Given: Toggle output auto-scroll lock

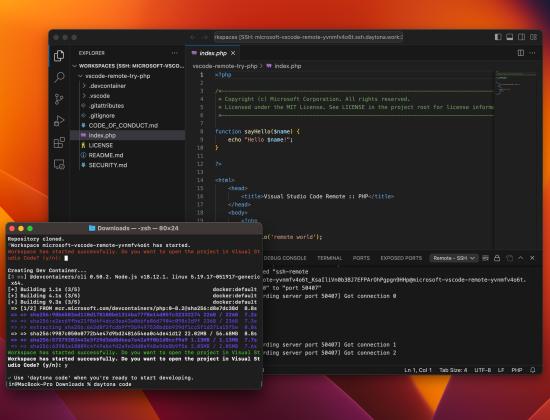Looking at the screenshot, I should coord(497,258).
